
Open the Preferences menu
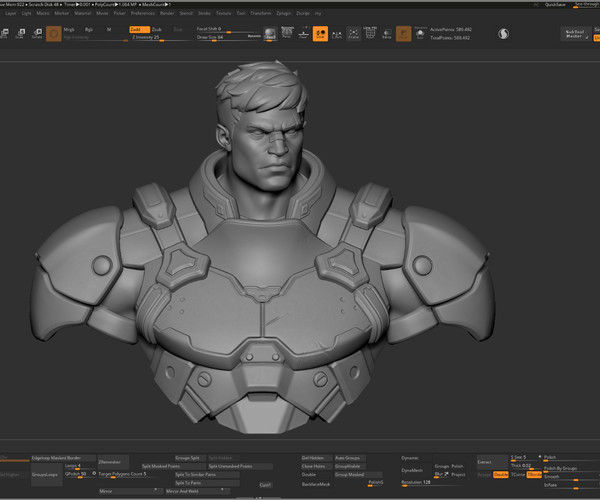(143, 13)
